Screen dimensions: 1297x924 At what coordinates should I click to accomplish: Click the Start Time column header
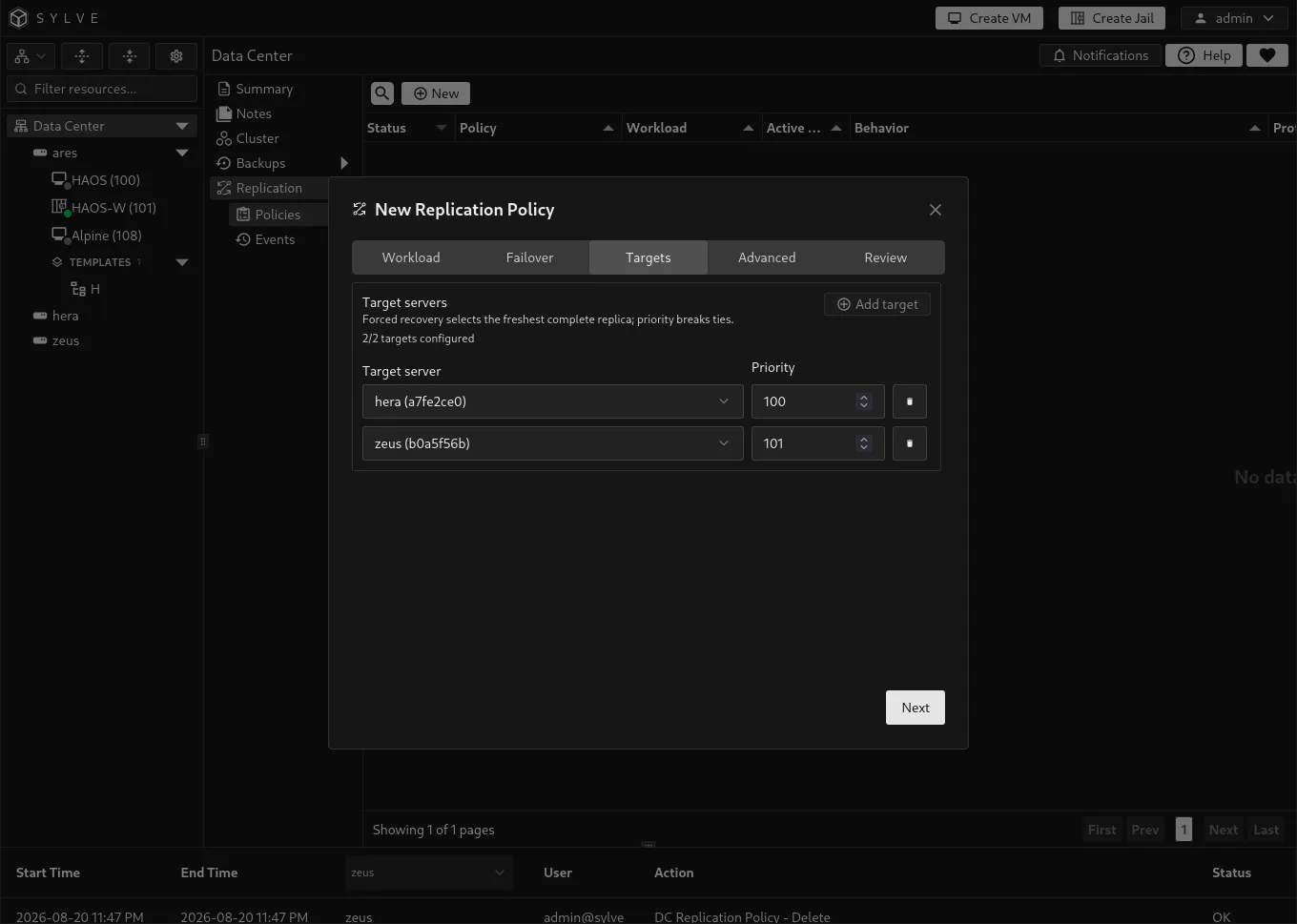point(48,873)
